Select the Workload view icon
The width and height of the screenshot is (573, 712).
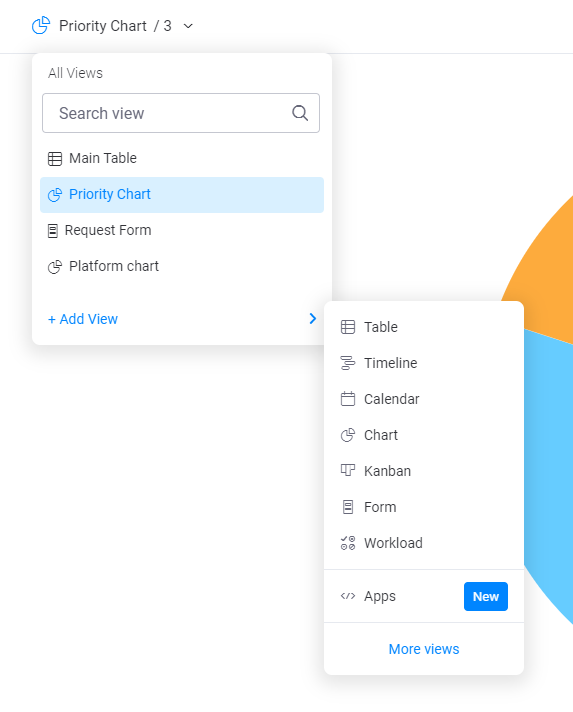click(x=348, y=543)
